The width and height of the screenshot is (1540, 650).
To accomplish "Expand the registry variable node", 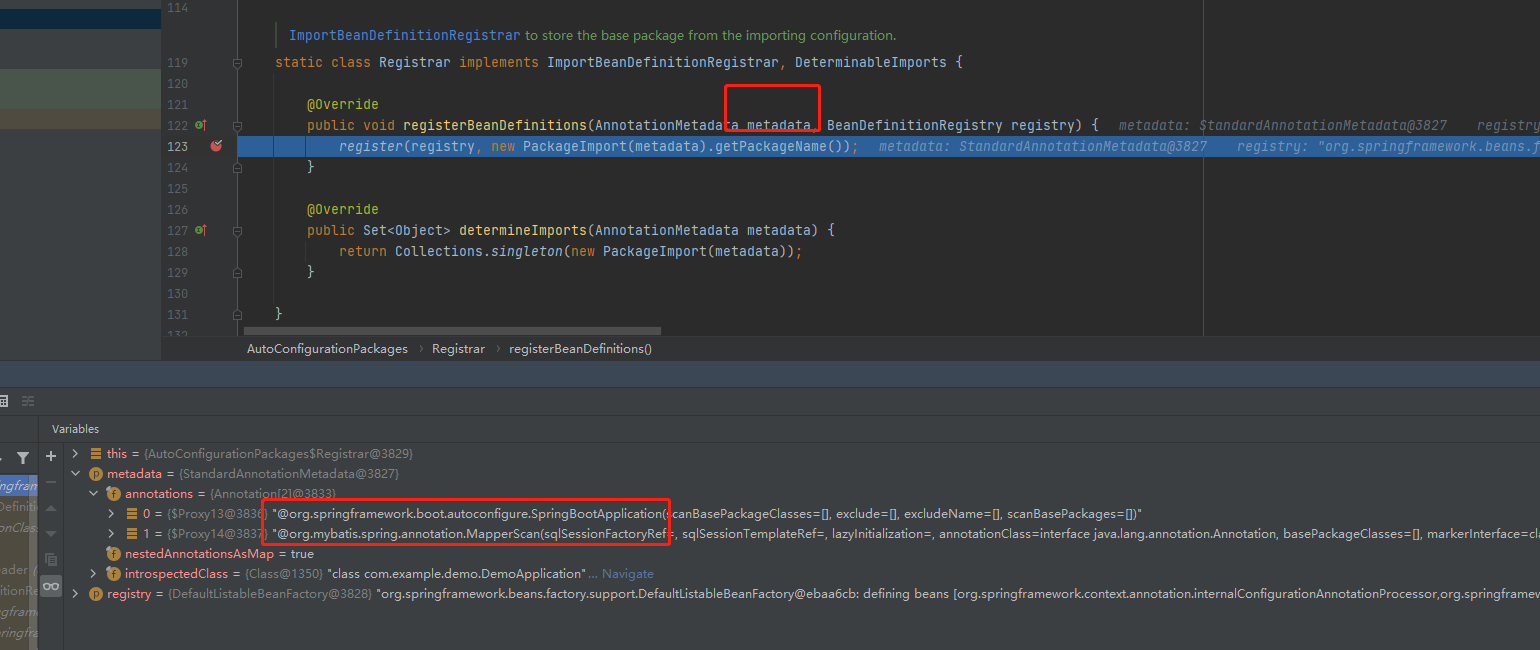I will (x=75, y=594).
